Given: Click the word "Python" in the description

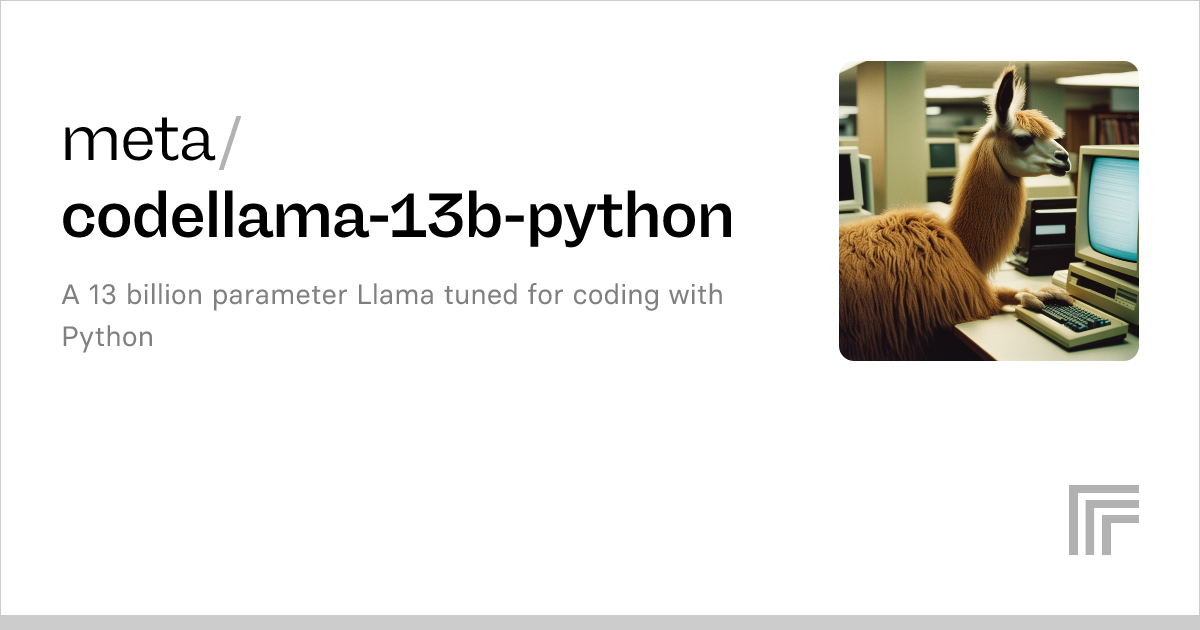Looking at the screenshot, I should pos(108,337).
